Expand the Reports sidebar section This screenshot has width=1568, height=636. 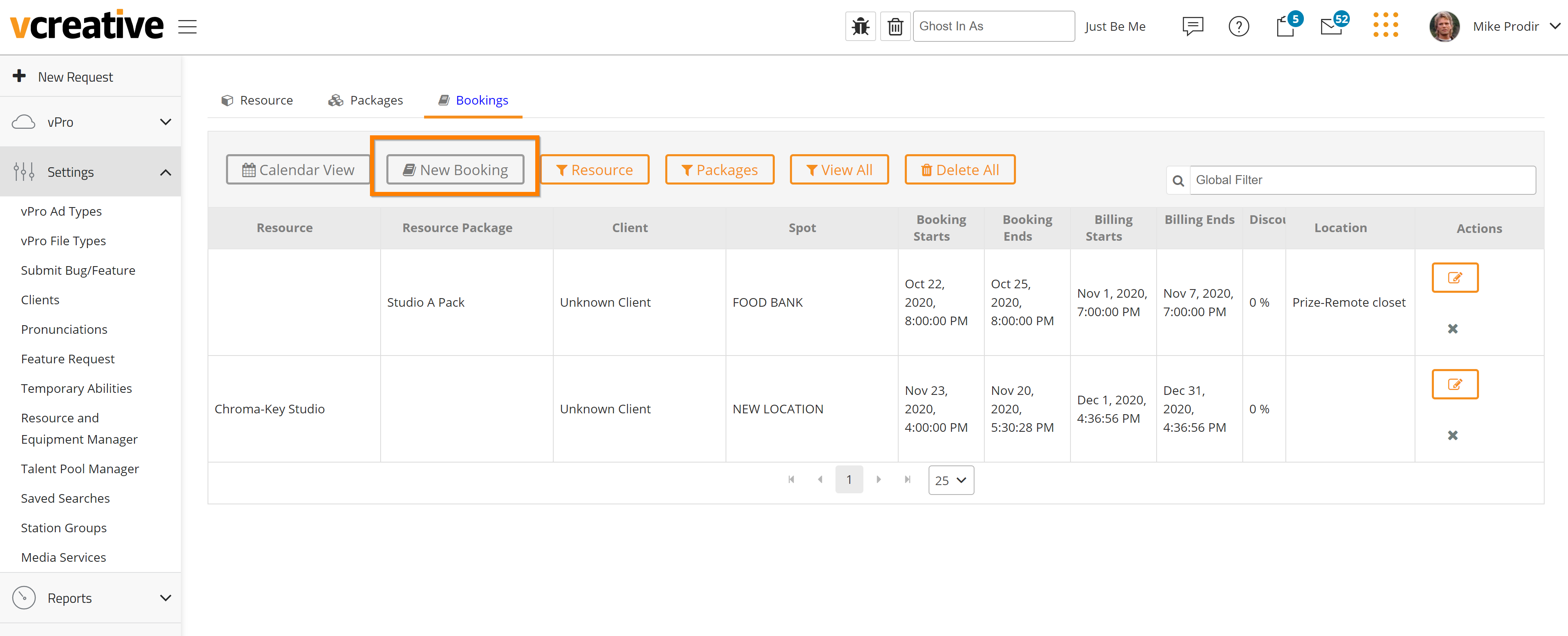tap(91, 597)
